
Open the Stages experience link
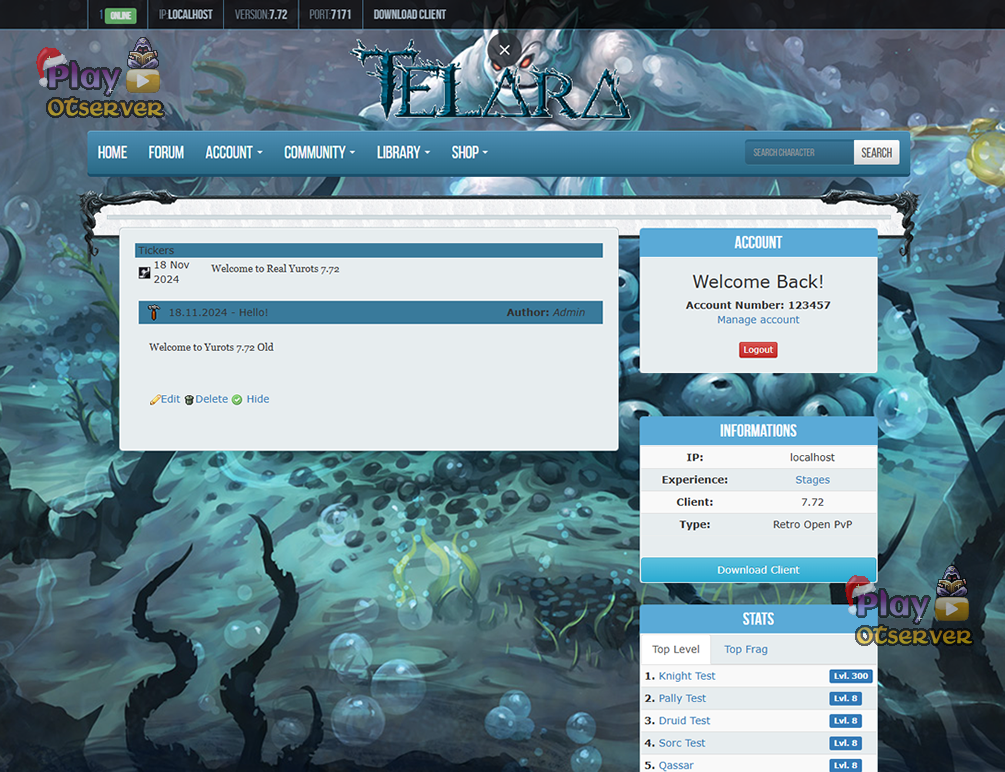(812, 480)
